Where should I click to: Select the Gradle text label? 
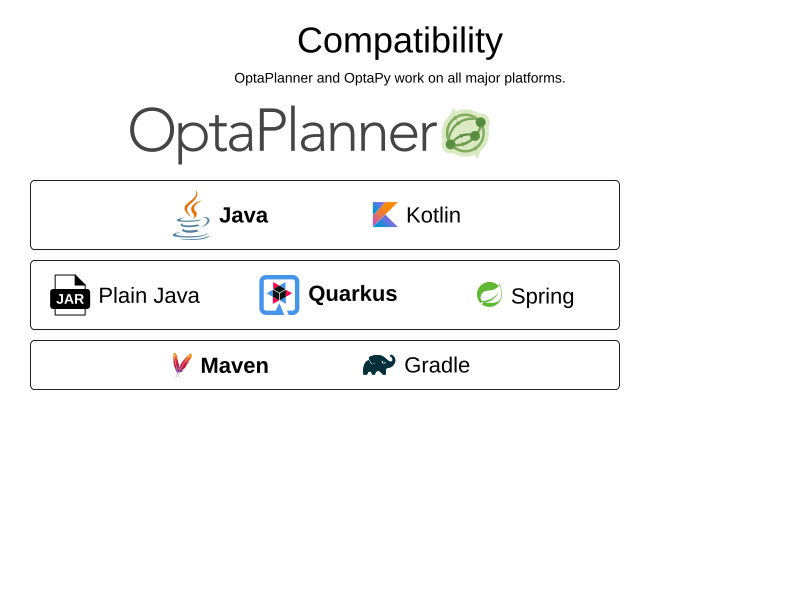click(x=437, y=365)
